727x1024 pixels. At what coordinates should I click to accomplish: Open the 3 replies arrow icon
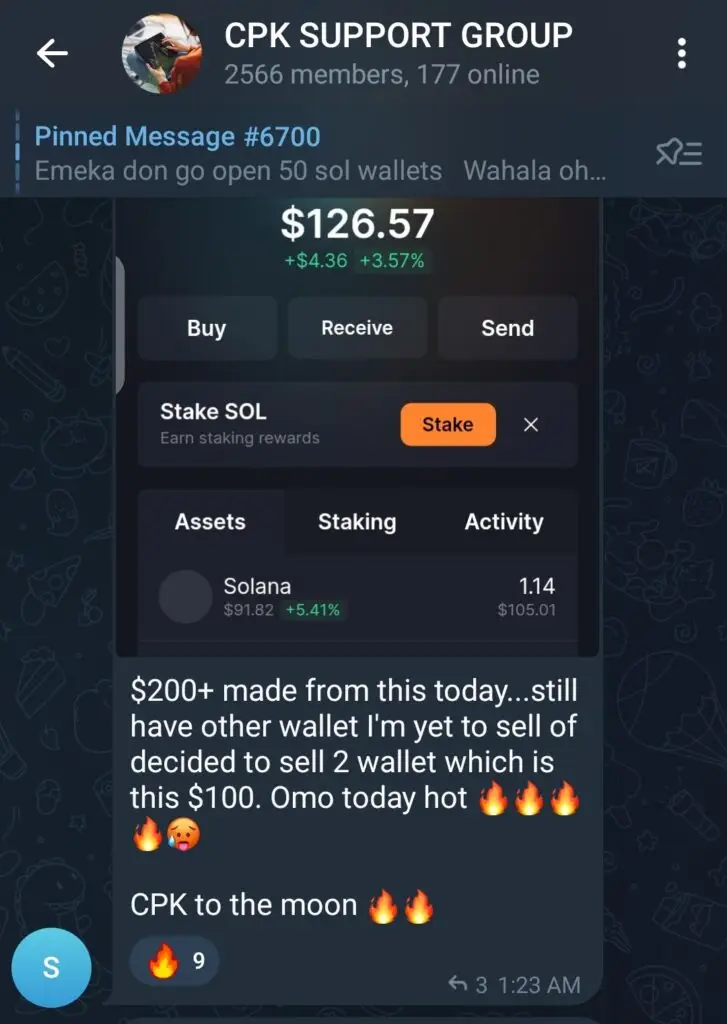click(457, 984)
